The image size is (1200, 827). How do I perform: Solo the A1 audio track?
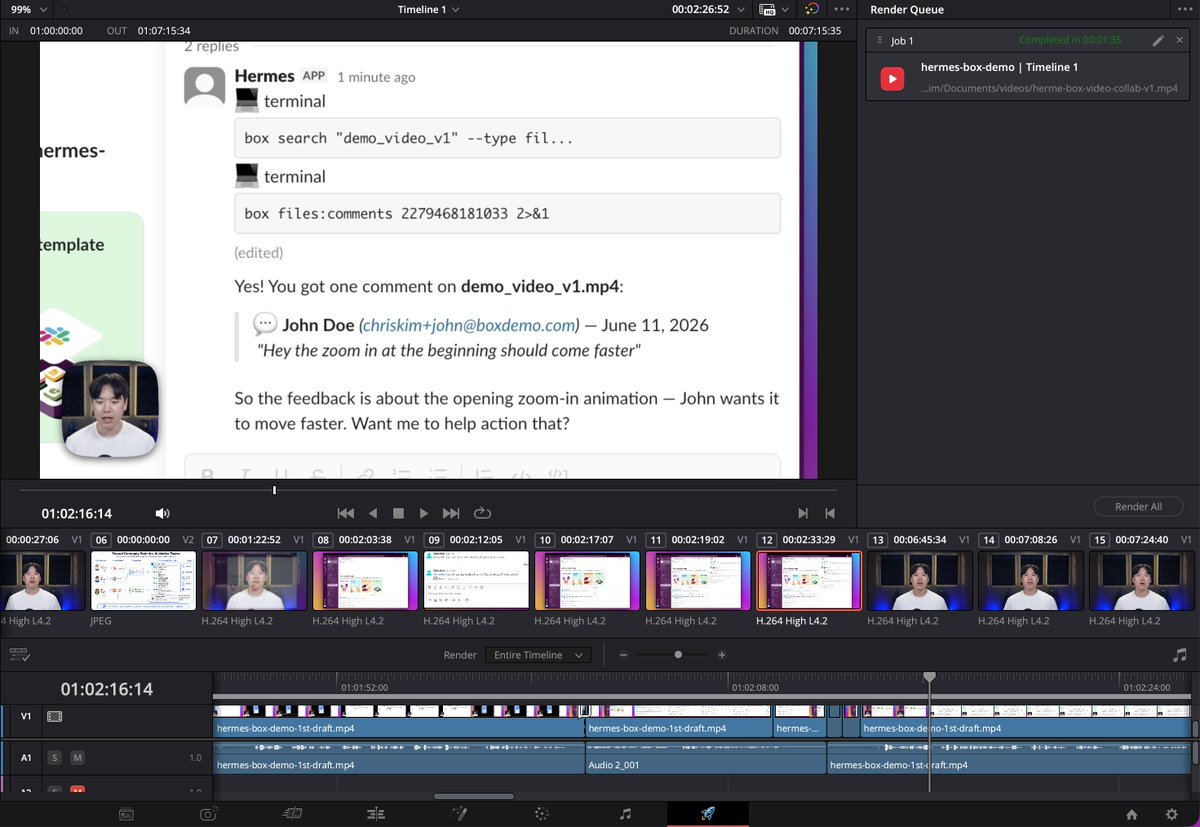(x=55, y=758)
